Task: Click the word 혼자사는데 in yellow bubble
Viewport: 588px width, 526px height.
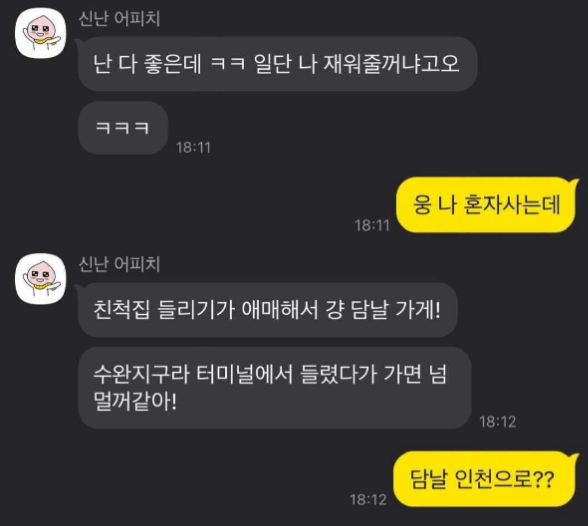Action: pyautogui.click(x=512, y=205)
